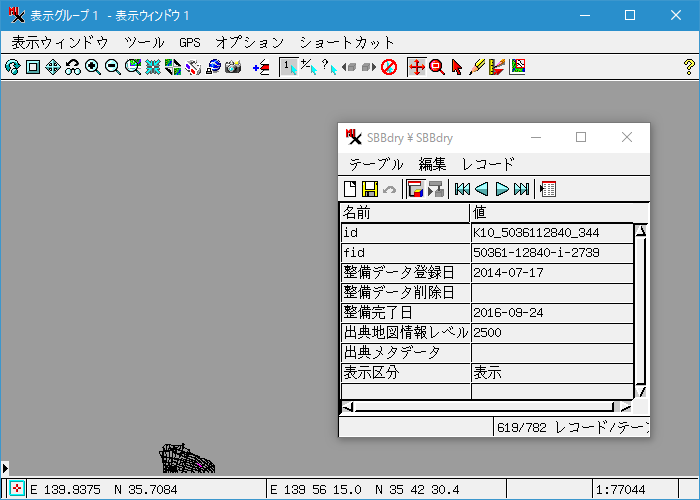
Task: Go to the next record
Action: point(502,189)
